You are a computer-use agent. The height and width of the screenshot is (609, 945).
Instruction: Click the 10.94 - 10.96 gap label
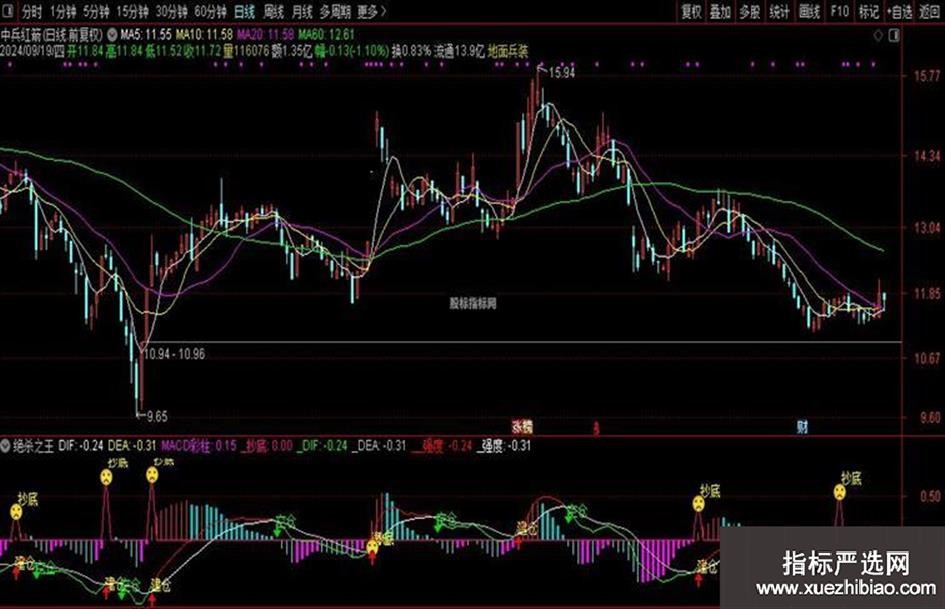(x=175, y=354)
